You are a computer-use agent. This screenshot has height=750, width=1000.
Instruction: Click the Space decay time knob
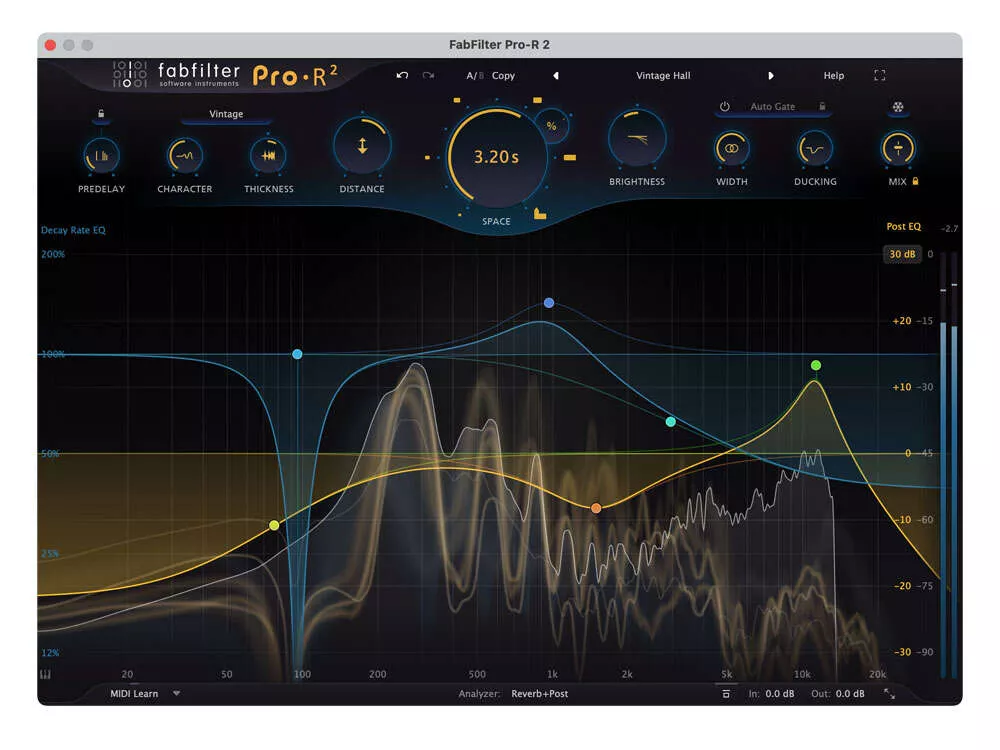[x=497, y=157]
